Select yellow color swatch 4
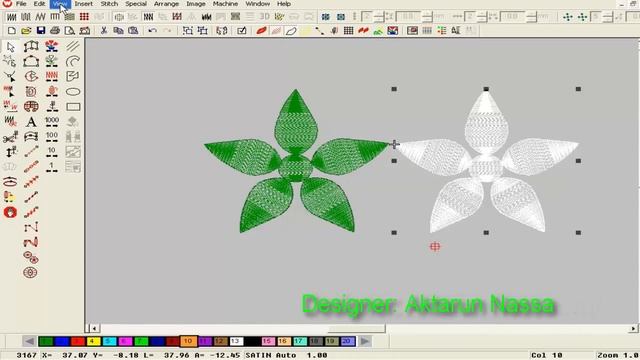This screenshot has height=360, width=640. tap(93, 341)
